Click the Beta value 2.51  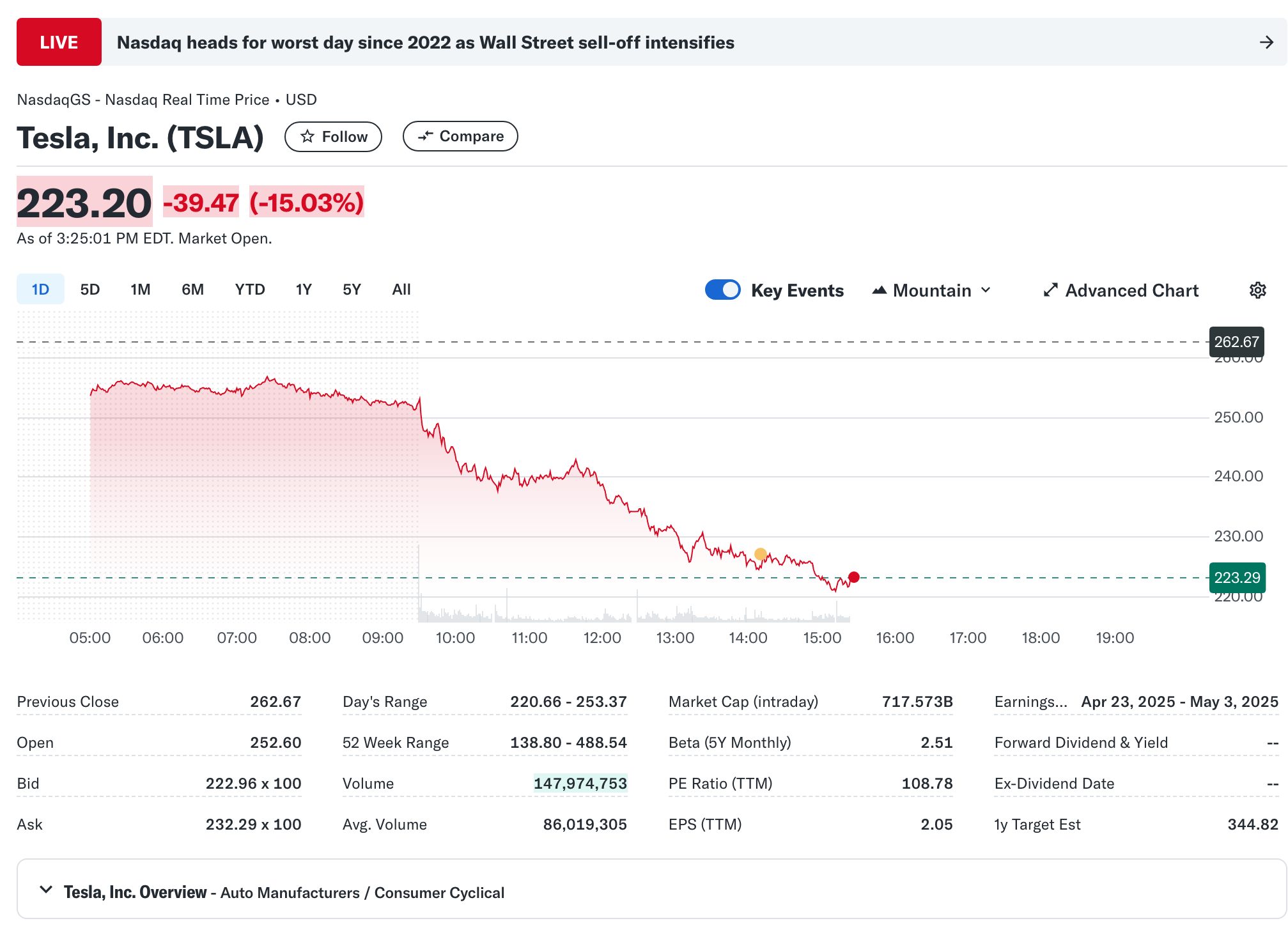point(936,743)
